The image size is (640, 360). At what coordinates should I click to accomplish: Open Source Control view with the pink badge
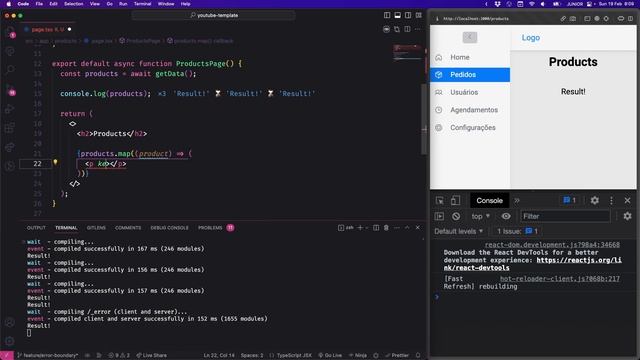(10, 91)
